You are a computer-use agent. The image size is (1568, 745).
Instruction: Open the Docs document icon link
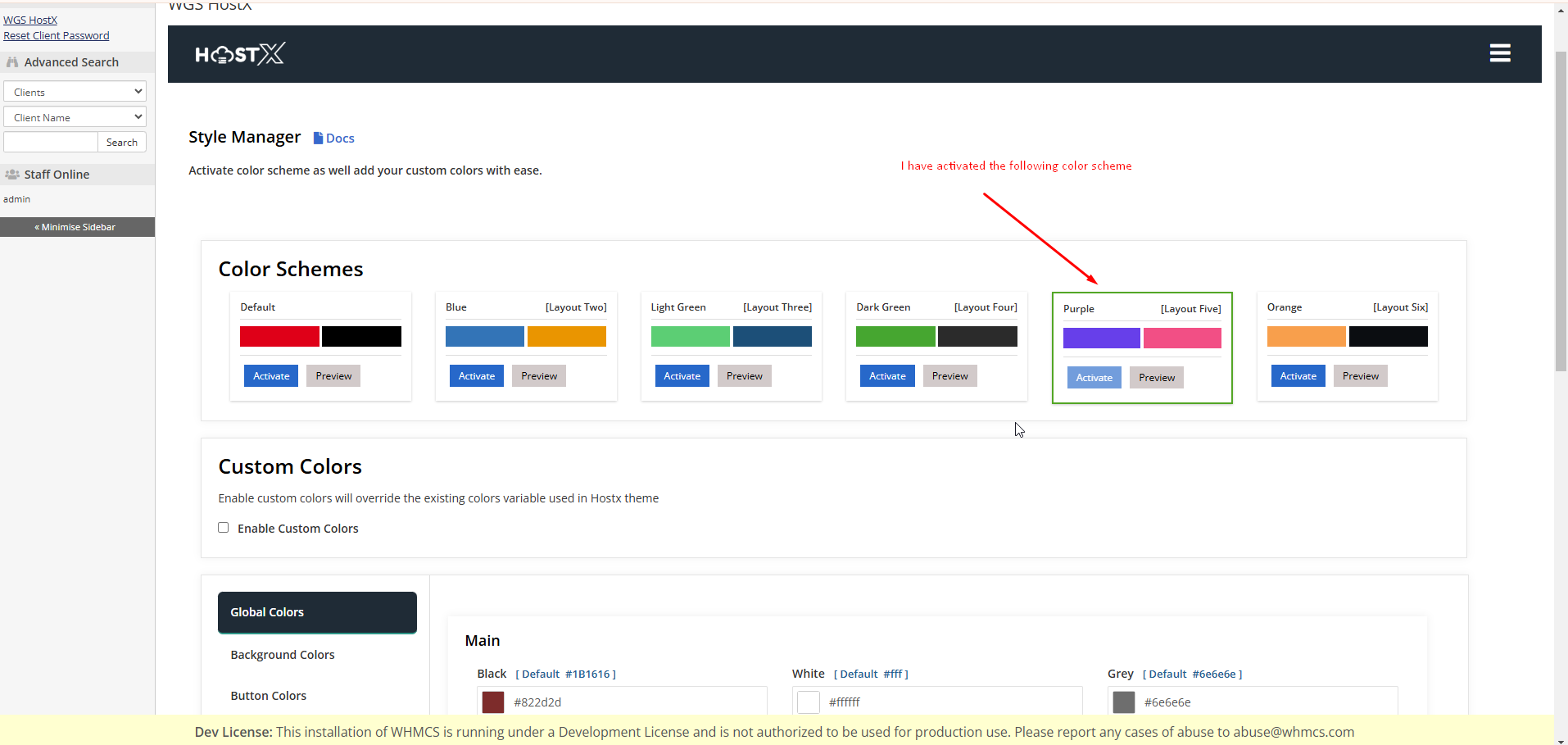tap(319, 139)
